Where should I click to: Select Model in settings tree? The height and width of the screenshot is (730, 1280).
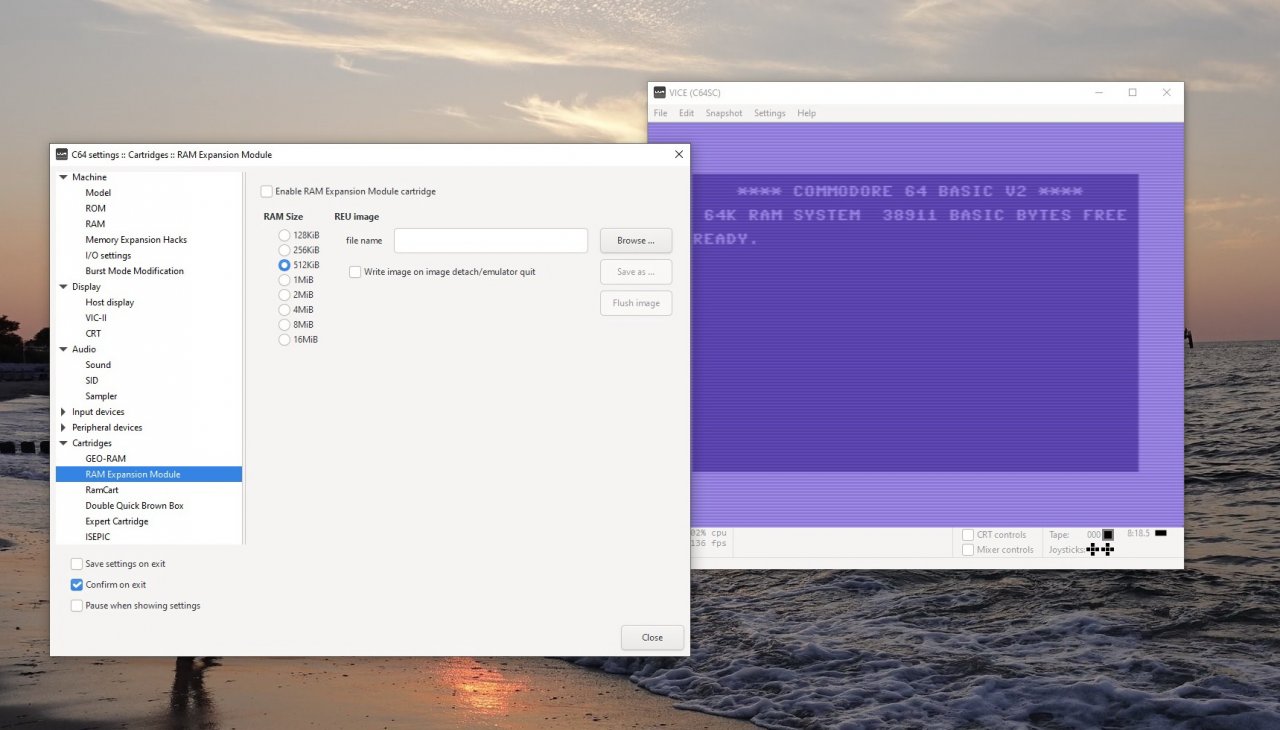point(98,193)
